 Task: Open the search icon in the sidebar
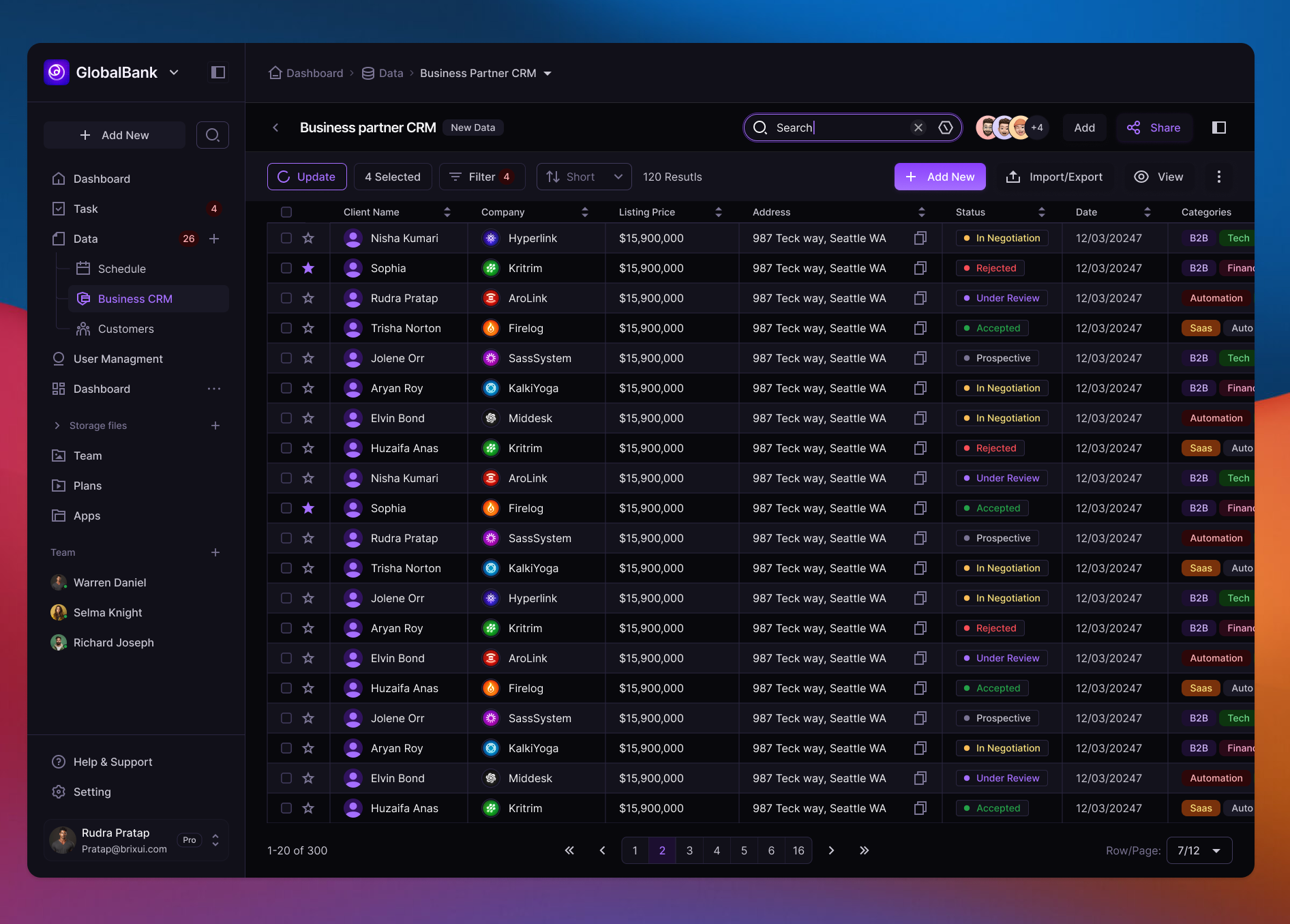click(212, 134)
